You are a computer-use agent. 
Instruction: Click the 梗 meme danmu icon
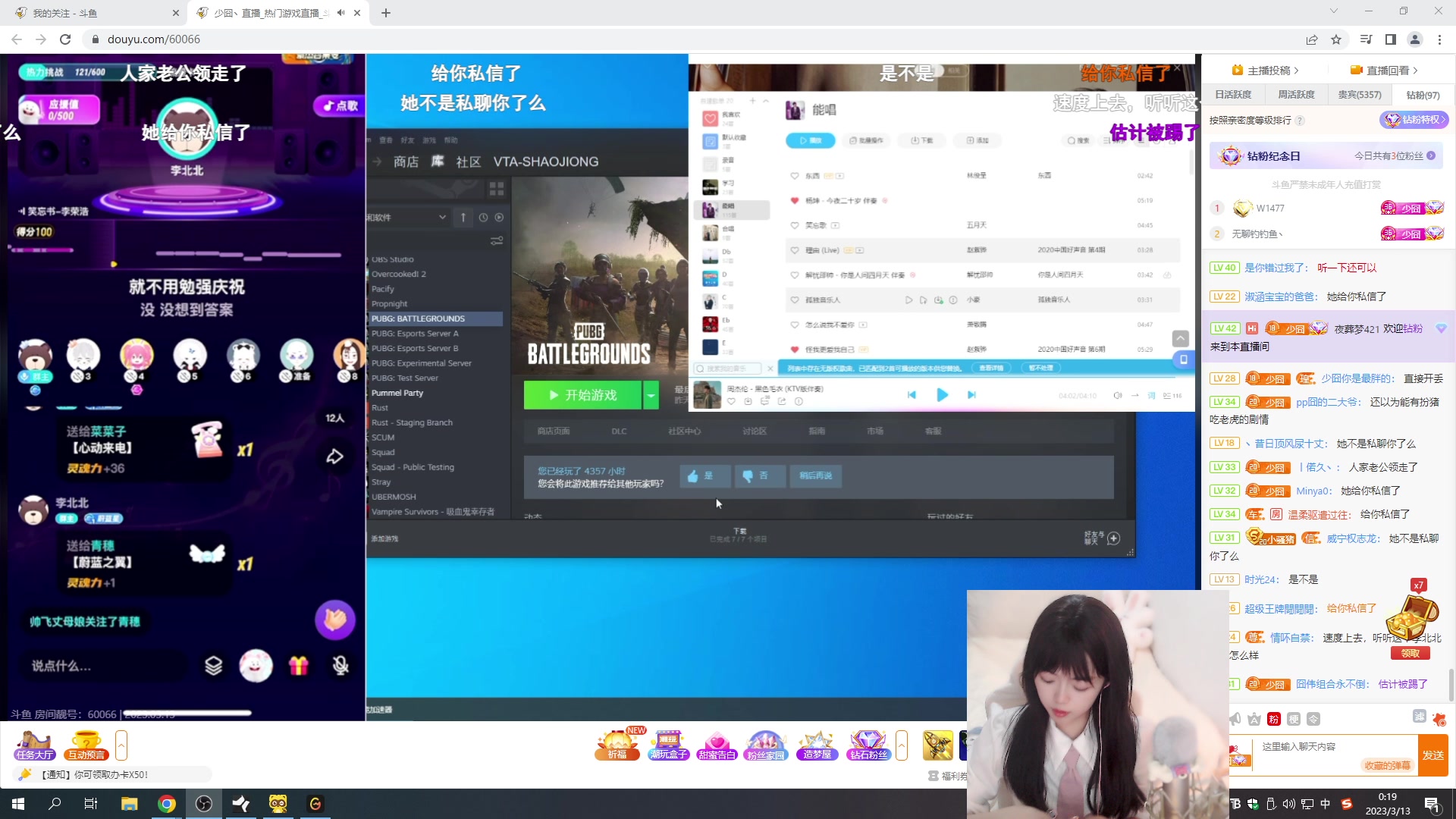coord(1294,719)
